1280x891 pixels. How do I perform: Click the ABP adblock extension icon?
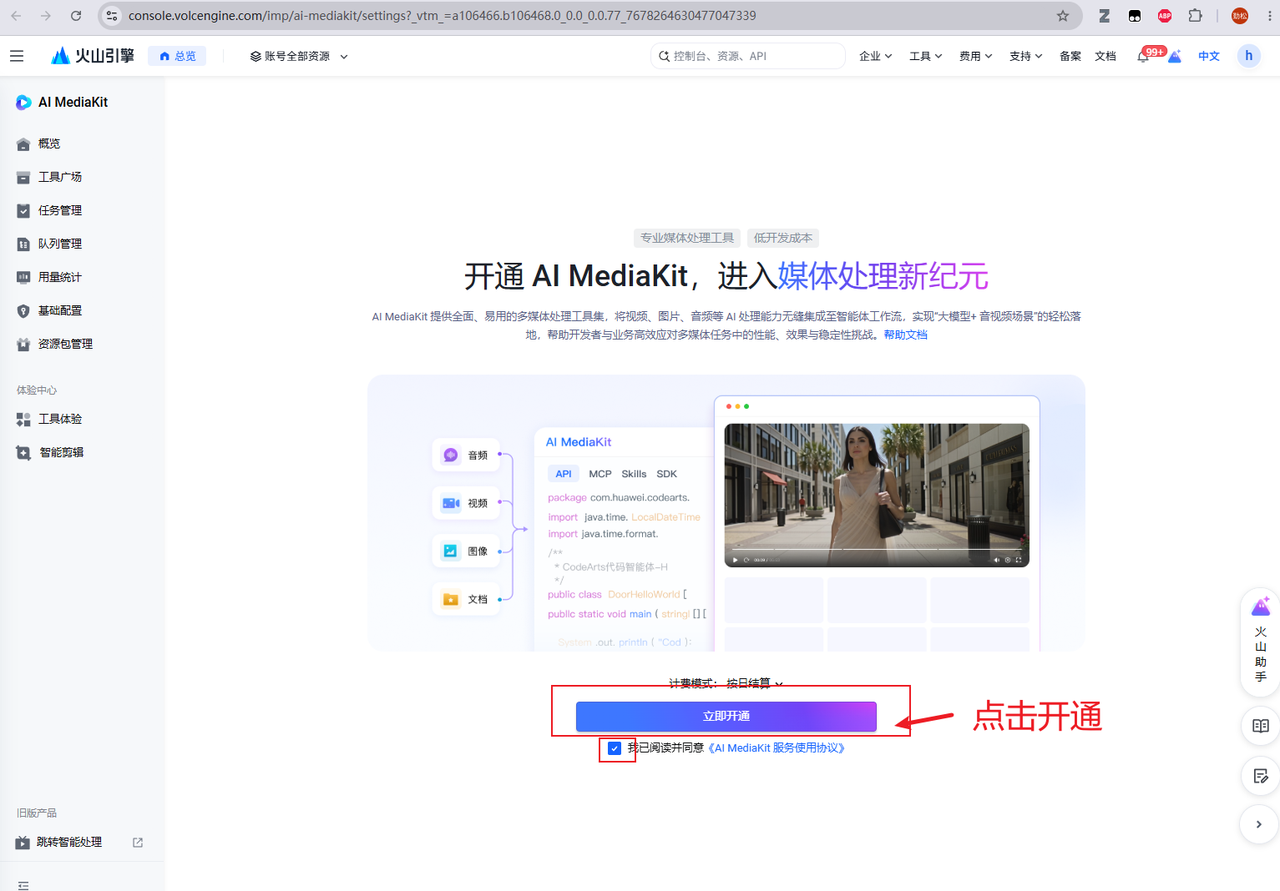point(1165,16)
